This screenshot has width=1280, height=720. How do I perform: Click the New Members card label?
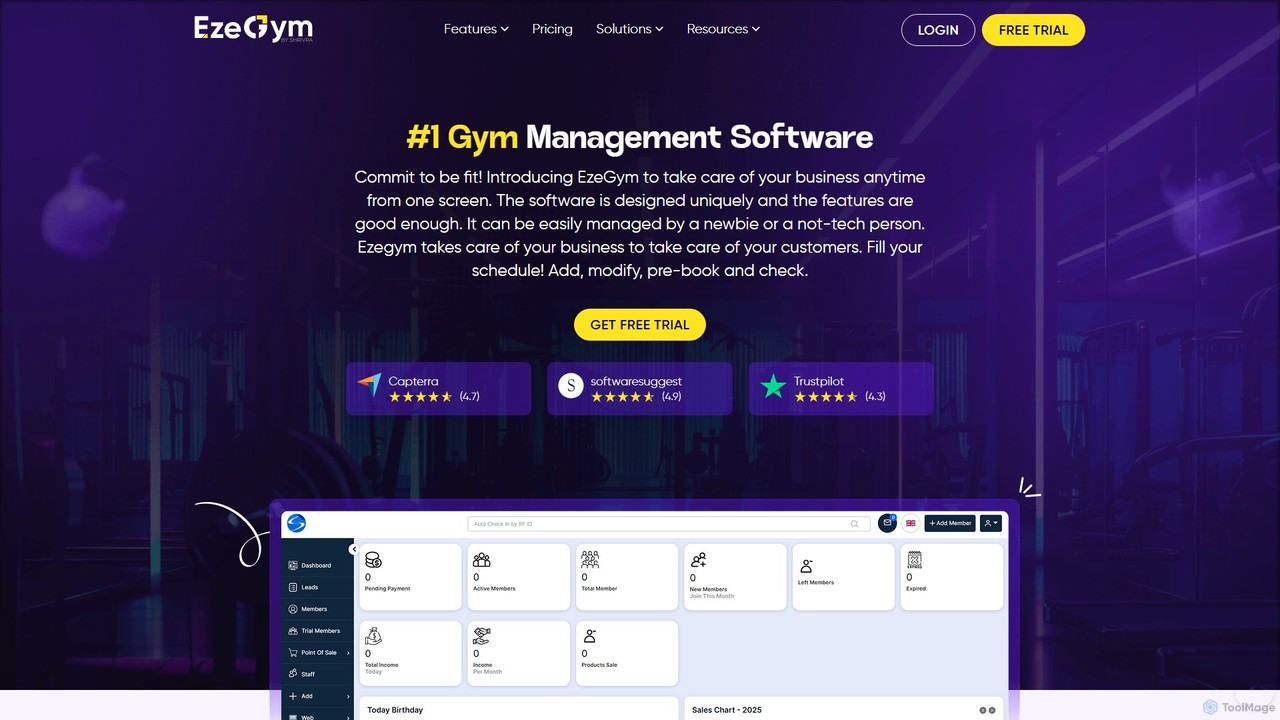click(x=709, y=590)
